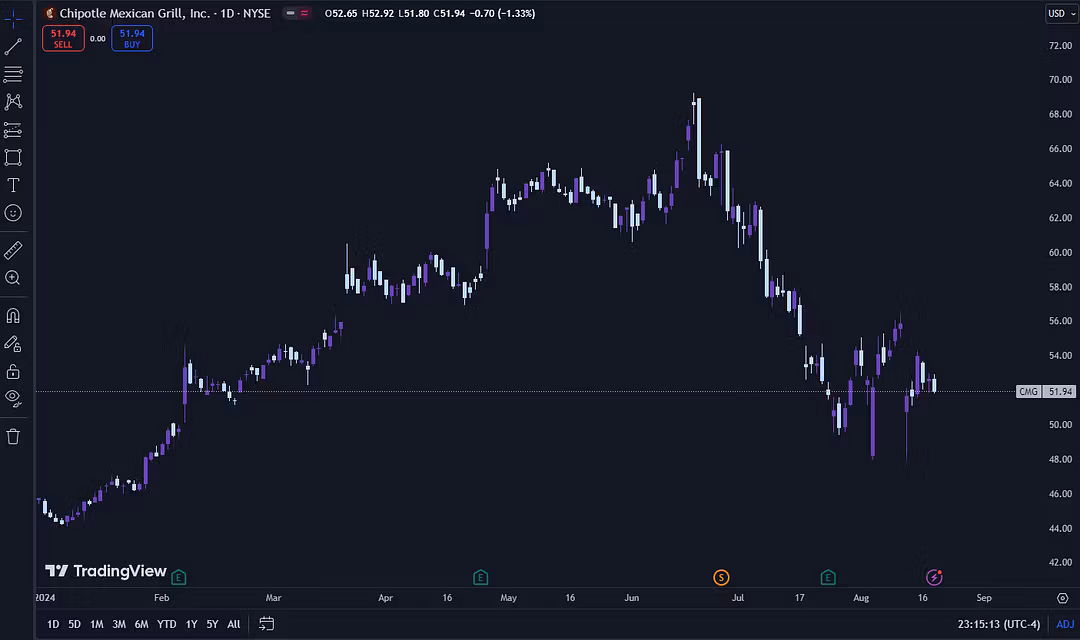Choose the chart patterns tool
1080x640 pixels.
[x=13, y=102]
